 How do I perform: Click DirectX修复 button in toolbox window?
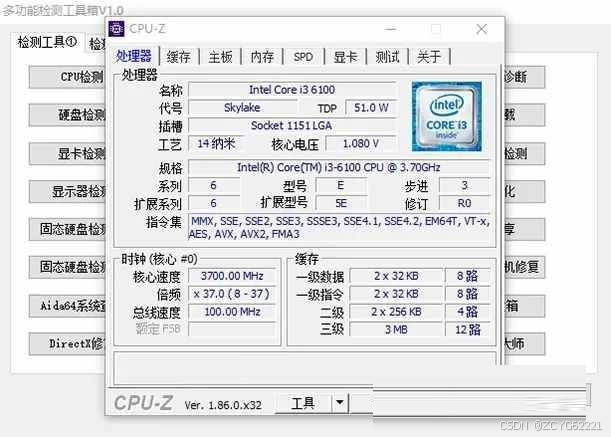pos(68,344)
